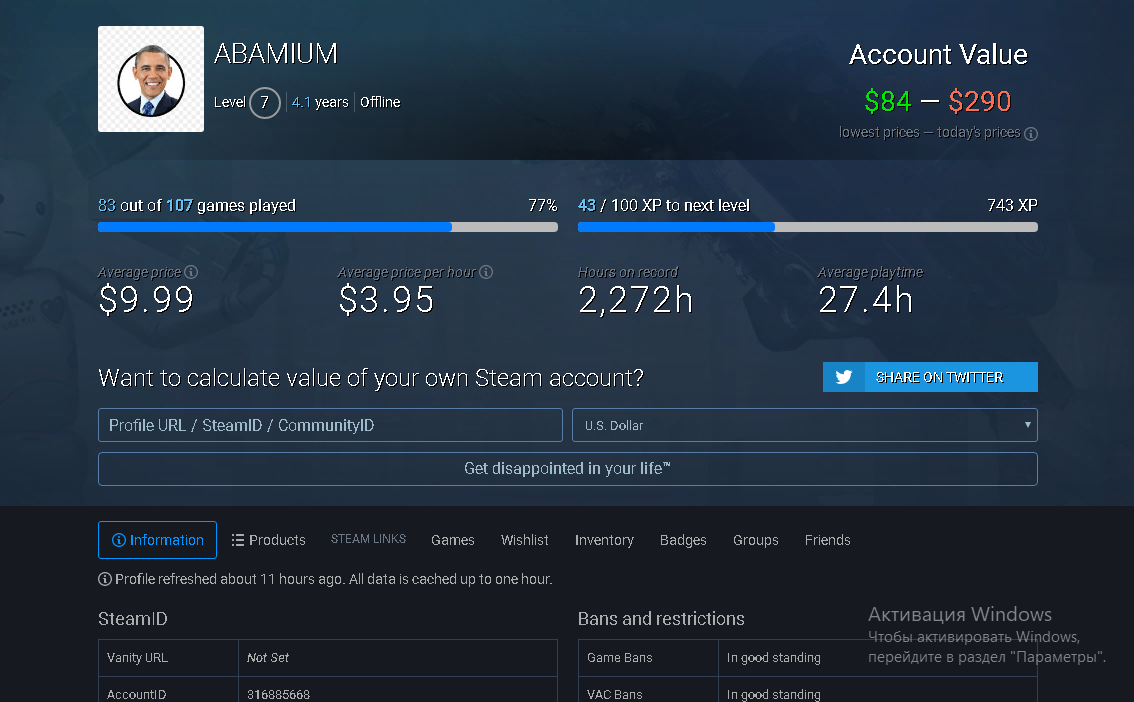Click the Bans and restrictions heading
Viewport: 1134px width, 702px height.
[661, 619]
